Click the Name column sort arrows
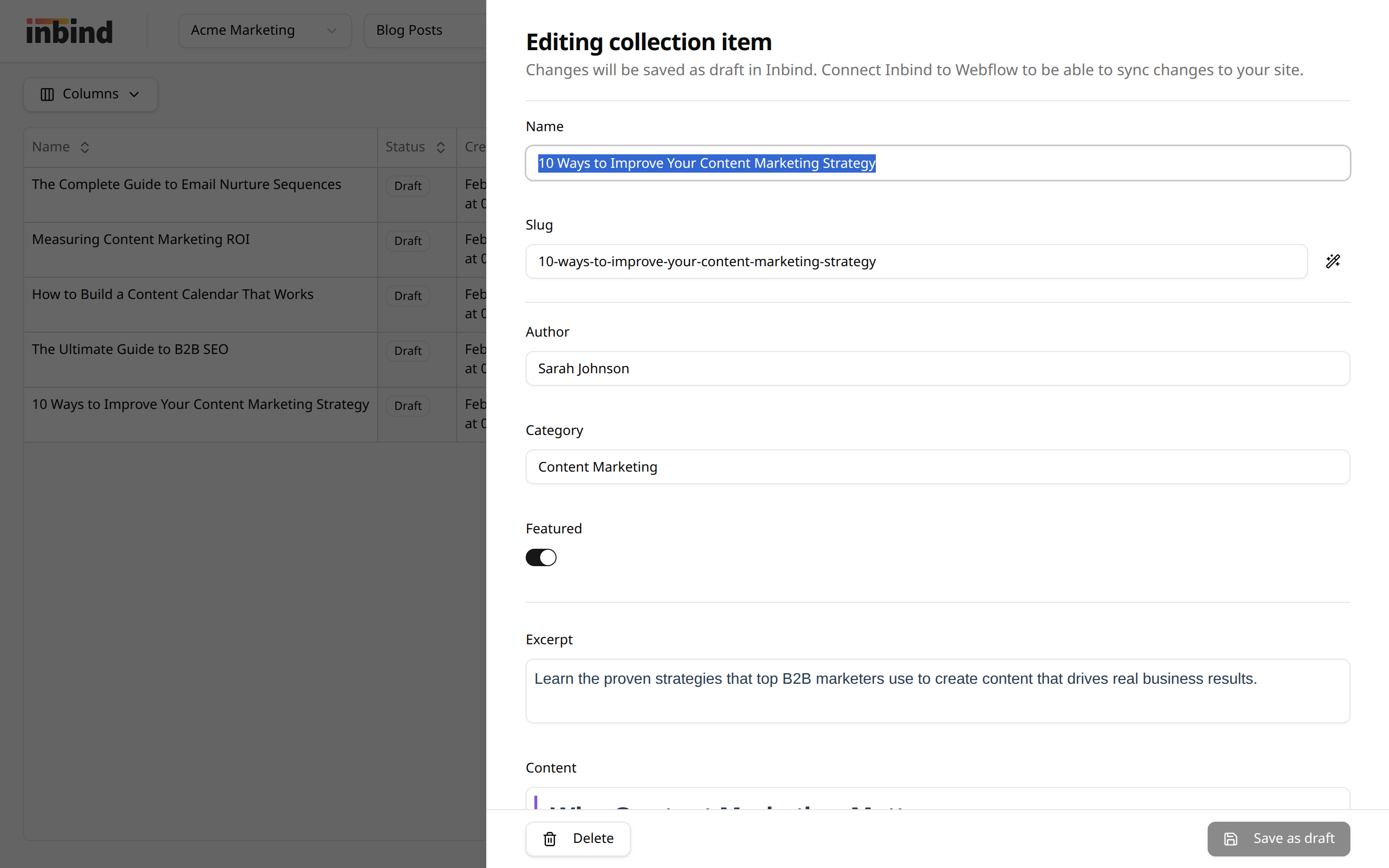Screen dimensions: 1389x868 84,148
